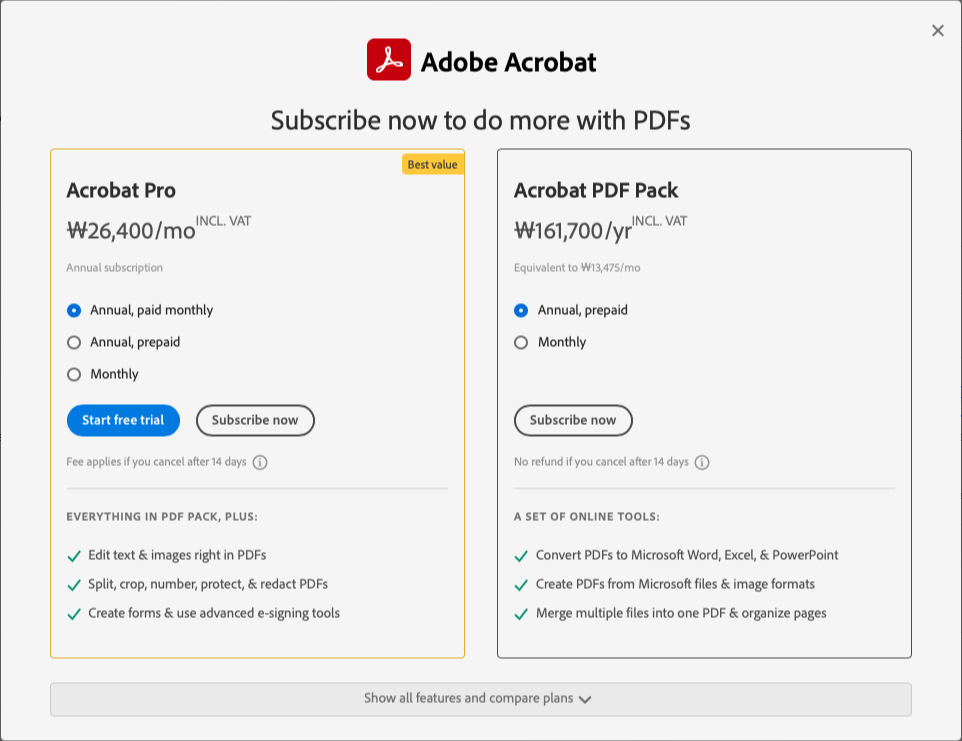This screenshot has width=962, height=741.
Task: Click checkmark next to 'Convert PDFs to Microsoft Word'
Action: 521,556
